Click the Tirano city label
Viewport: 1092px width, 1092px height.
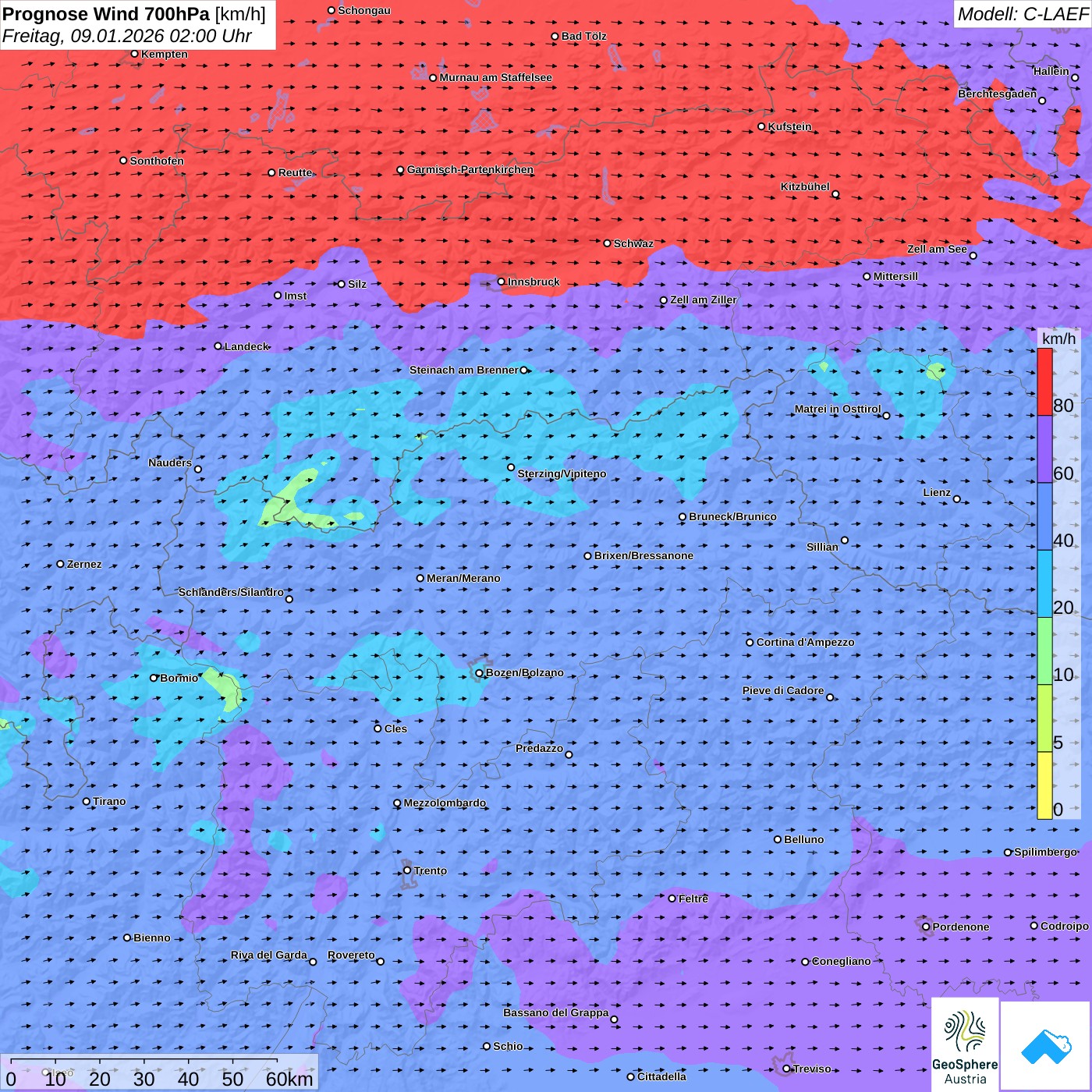point(108,801)
